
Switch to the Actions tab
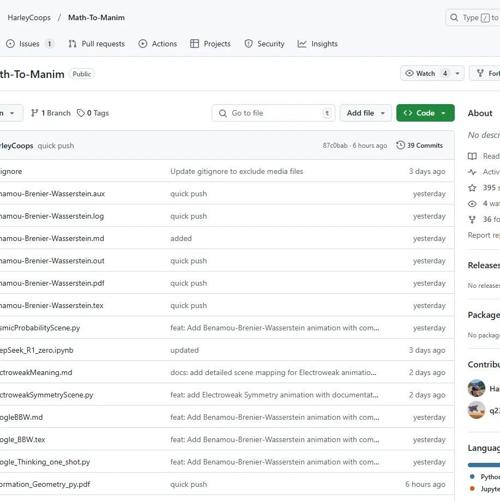[158, 44]
